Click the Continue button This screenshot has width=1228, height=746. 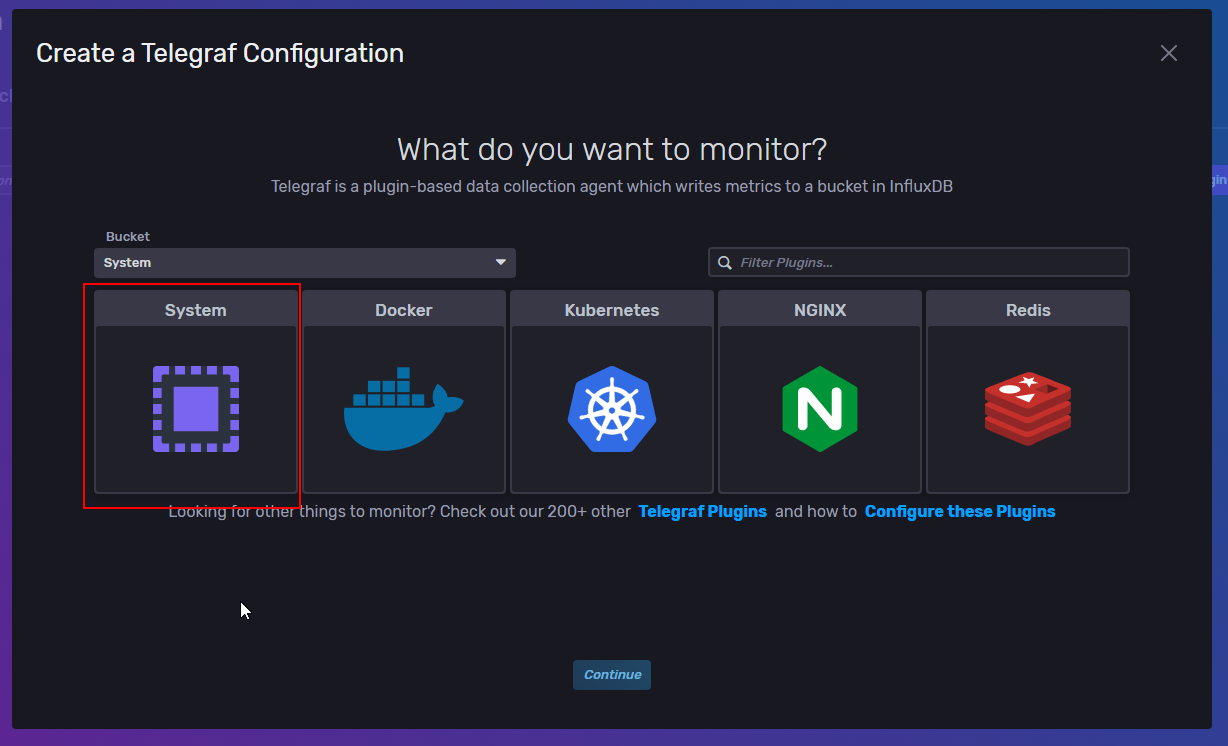coord(612,675)
